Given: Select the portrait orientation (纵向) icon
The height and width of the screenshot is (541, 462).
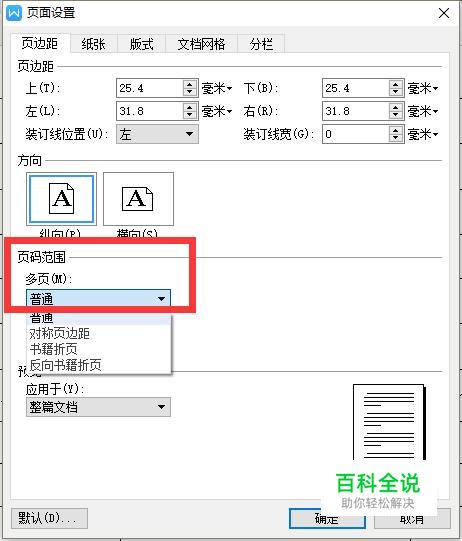Looking at the screenshot, I should 61,199.
